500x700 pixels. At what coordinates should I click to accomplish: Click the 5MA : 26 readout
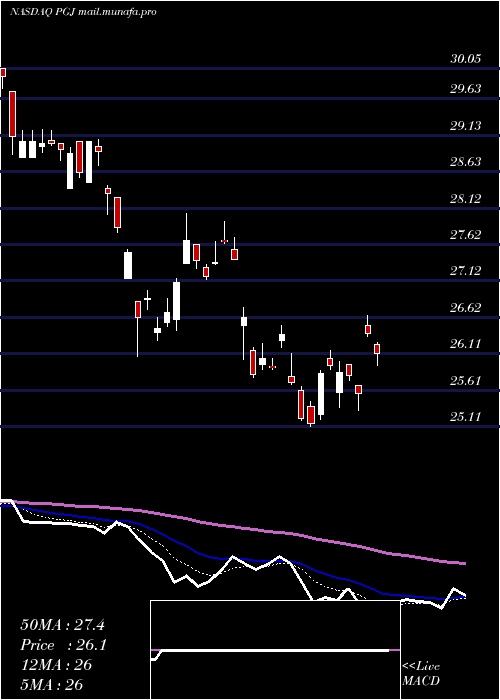click(x=52, y=684)
